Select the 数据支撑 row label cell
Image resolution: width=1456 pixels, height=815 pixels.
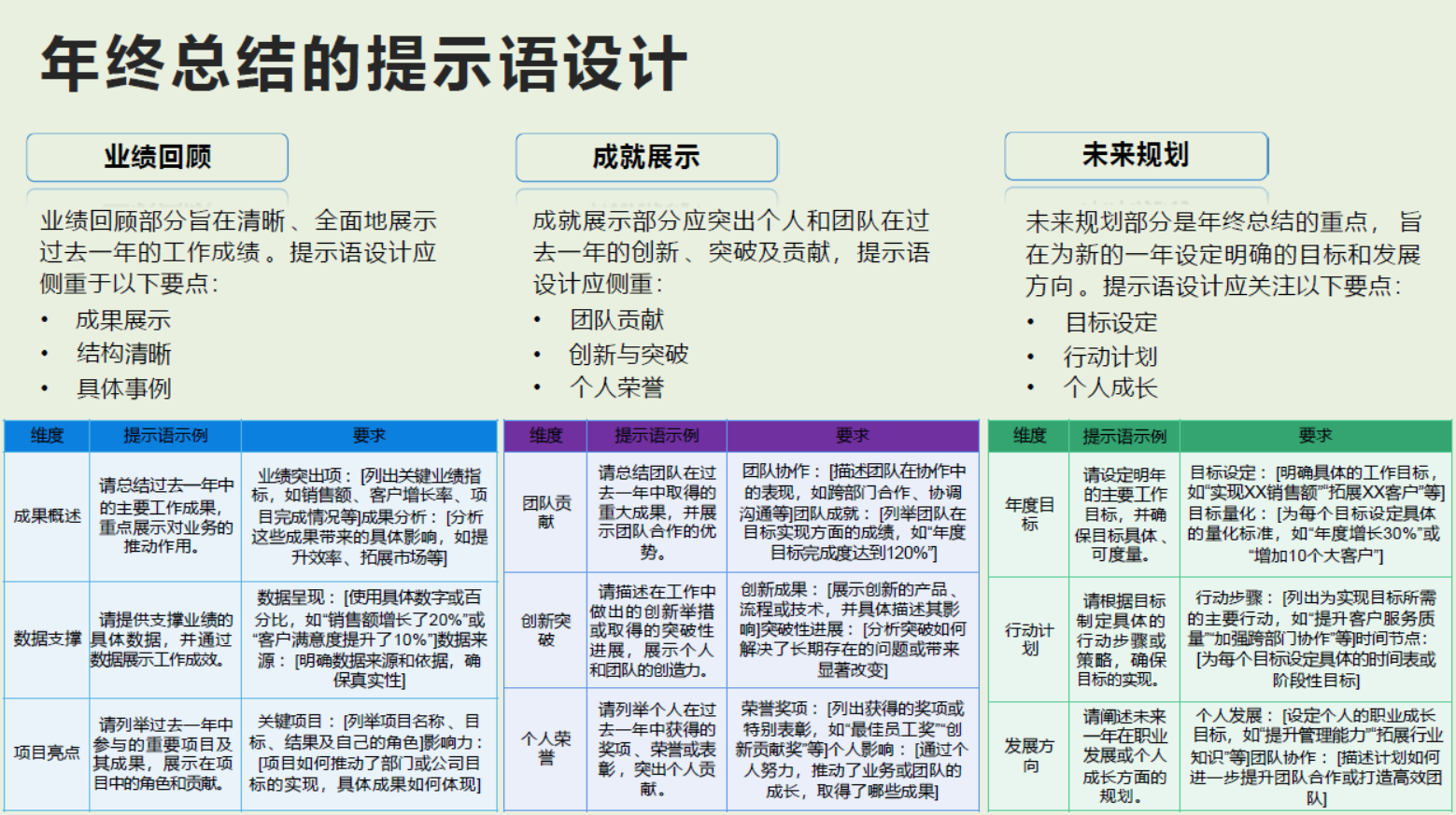[x=47, y=639]
